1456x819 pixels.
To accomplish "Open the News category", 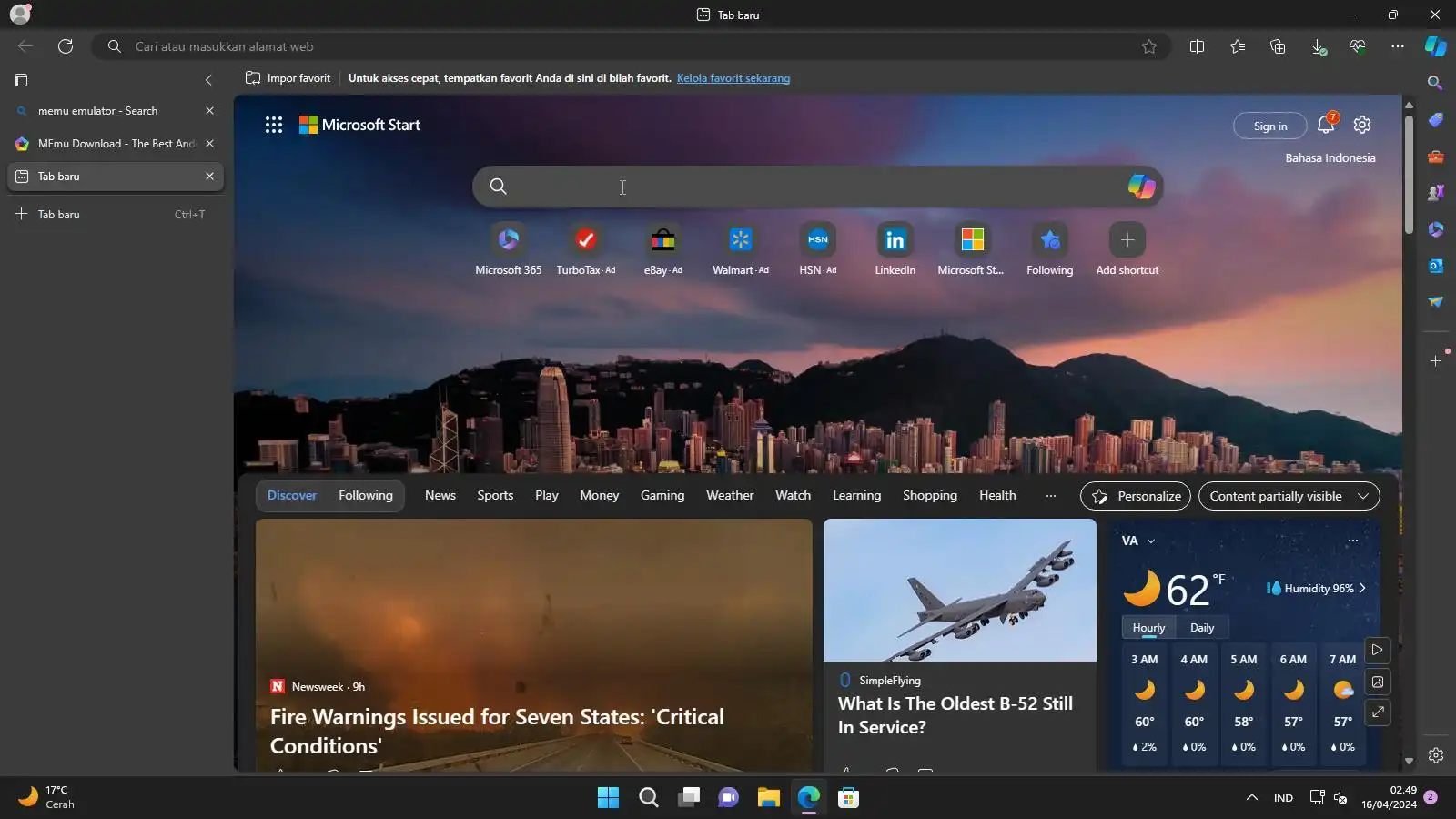I will coord(440,496).
